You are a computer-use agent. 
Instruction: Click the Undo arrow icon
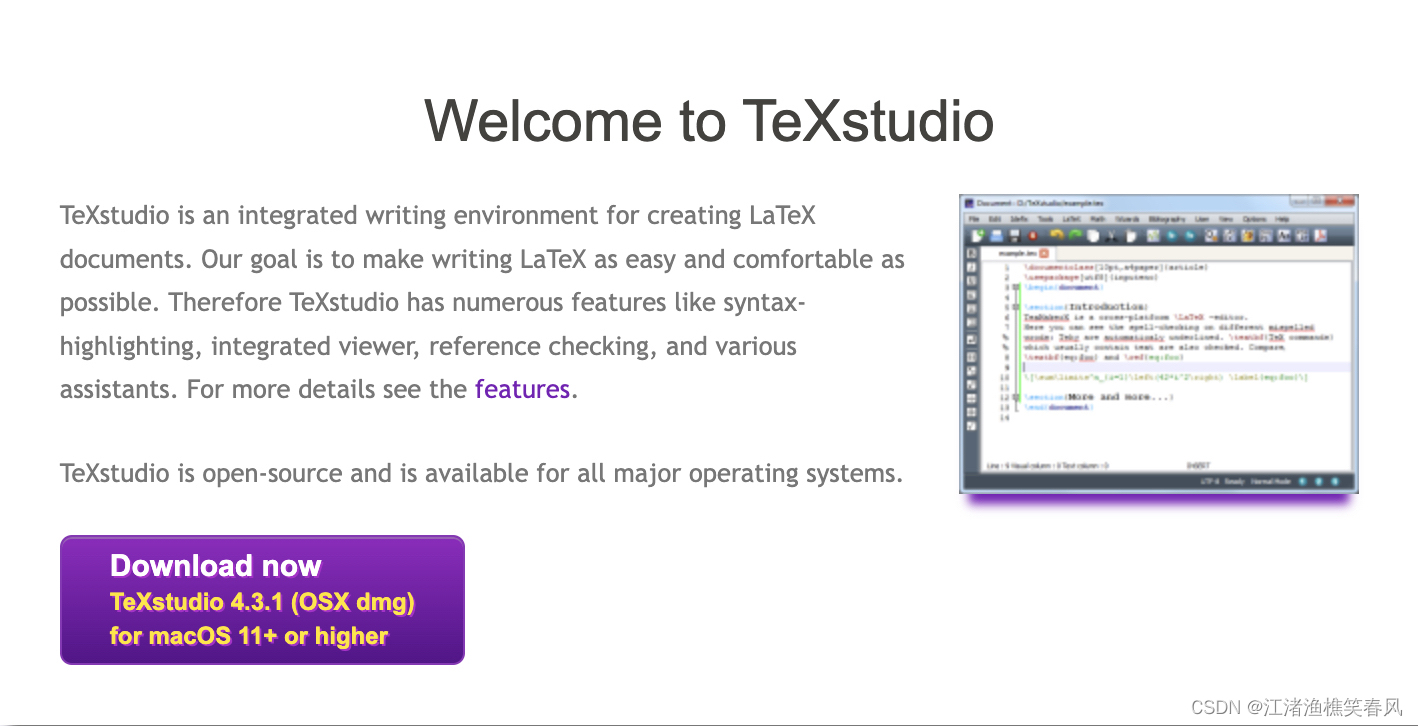coord(1056,236)
